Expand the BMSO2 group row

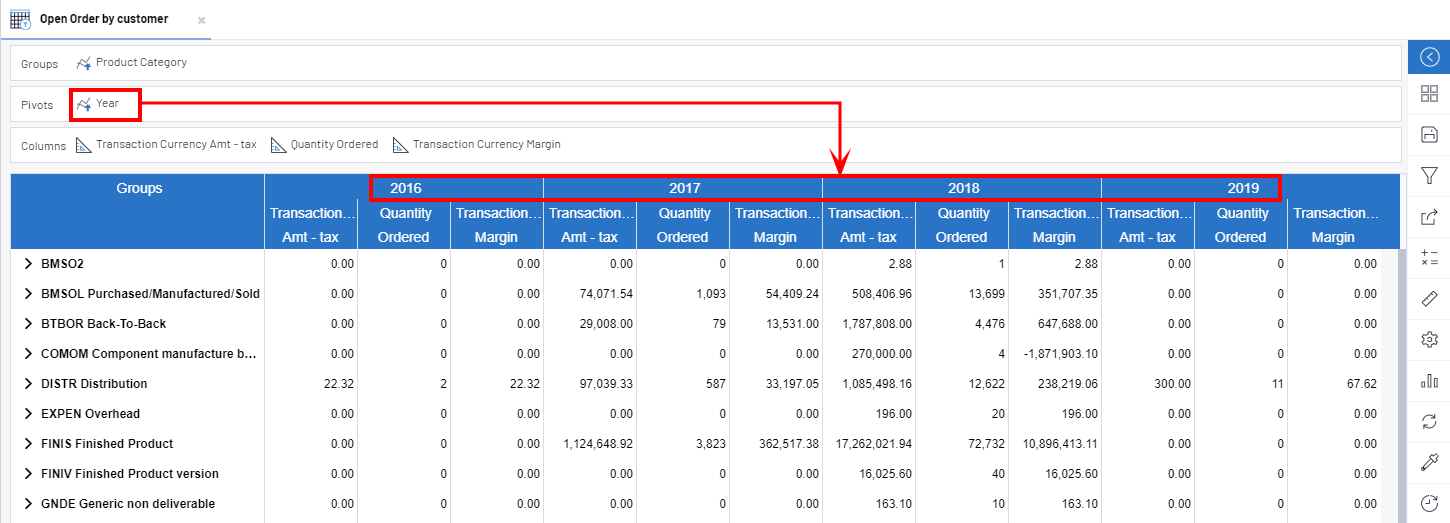[28, 264]
